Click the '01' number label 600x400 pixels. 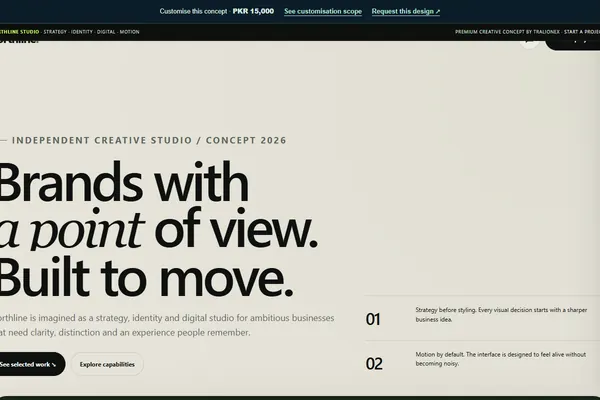(373, 319)
